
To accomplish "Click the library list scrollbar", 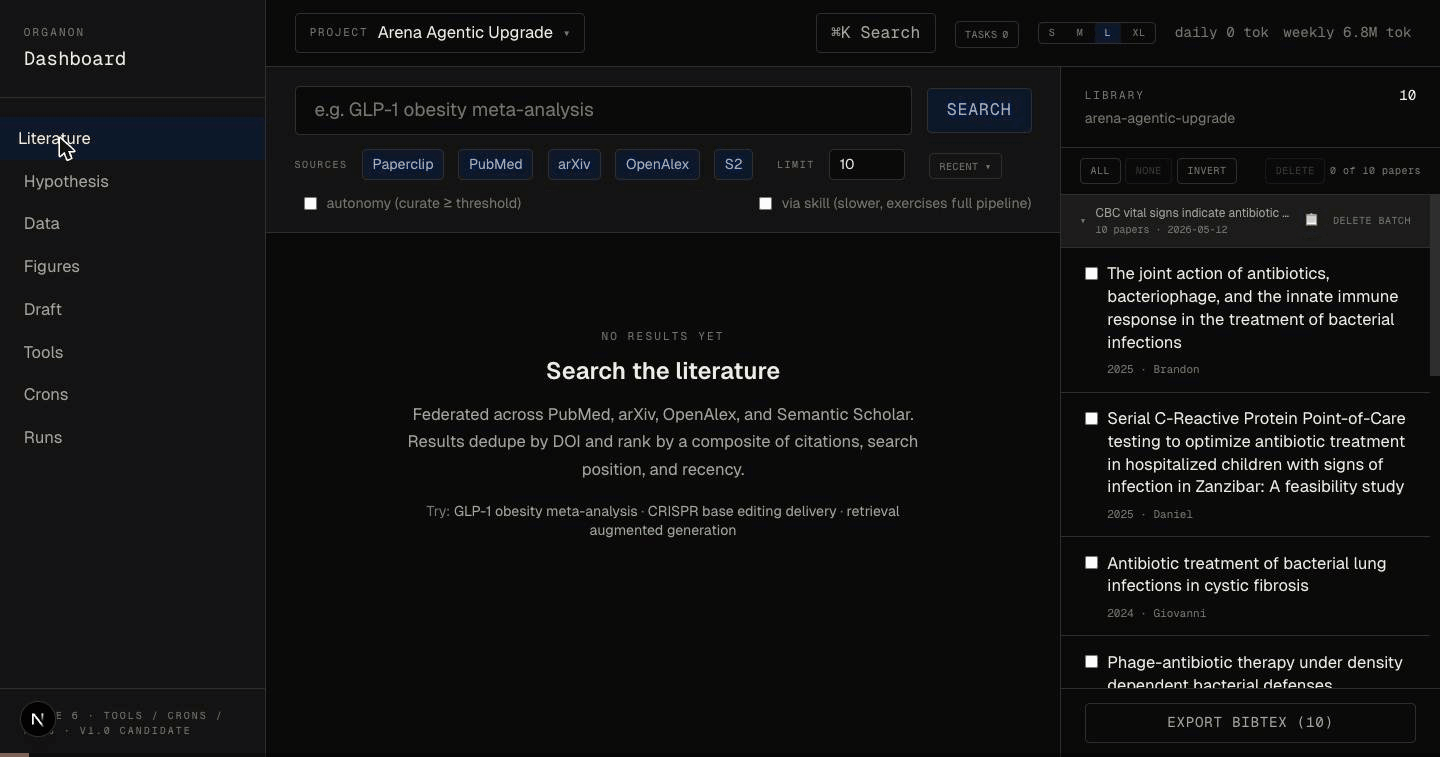I will click(x=1434, y=285).
